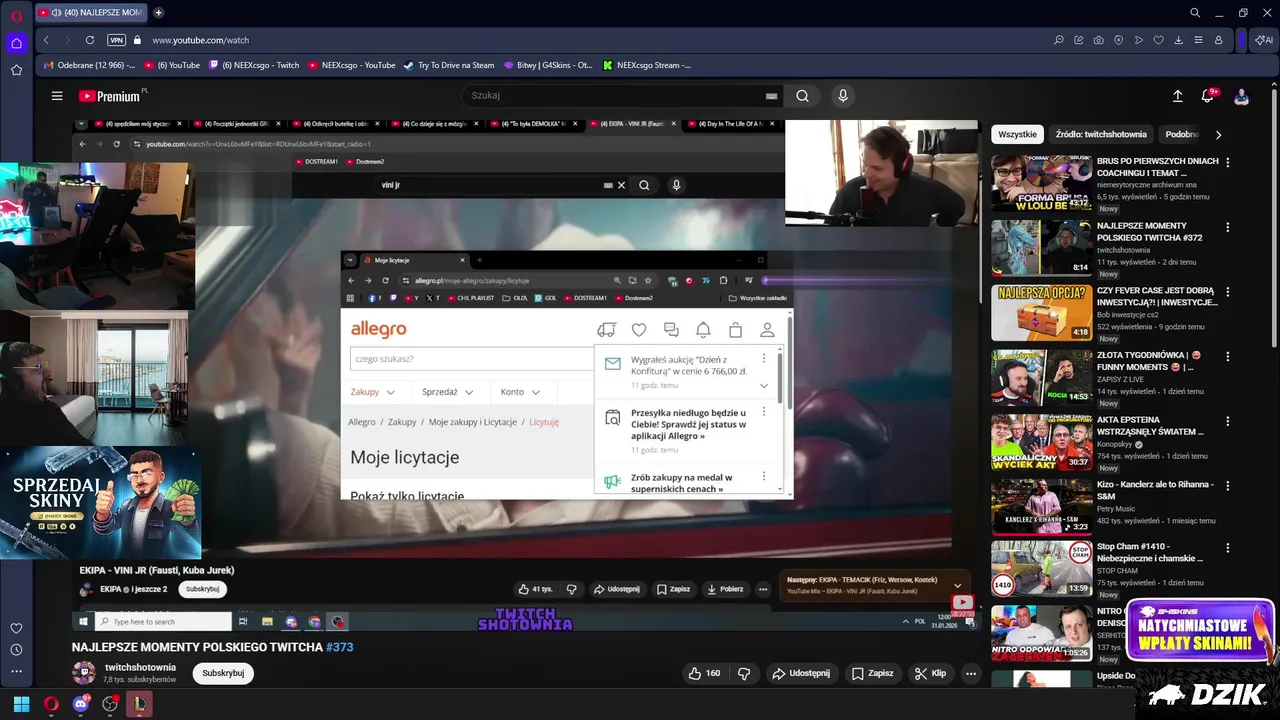Open the Try To Drive na Steam bookmark
1280x720 pixels.
coord(449,65)
